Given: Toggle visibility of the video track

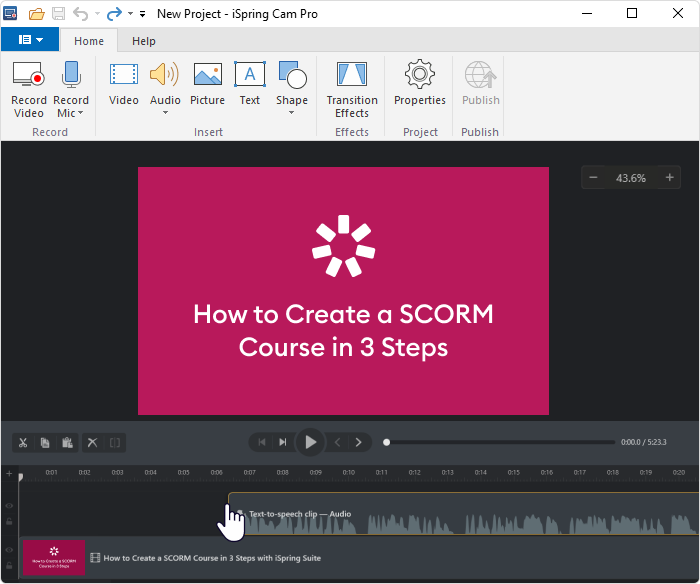Looking at the screenshot, I should pyautogui.click(x=9, y=550).
